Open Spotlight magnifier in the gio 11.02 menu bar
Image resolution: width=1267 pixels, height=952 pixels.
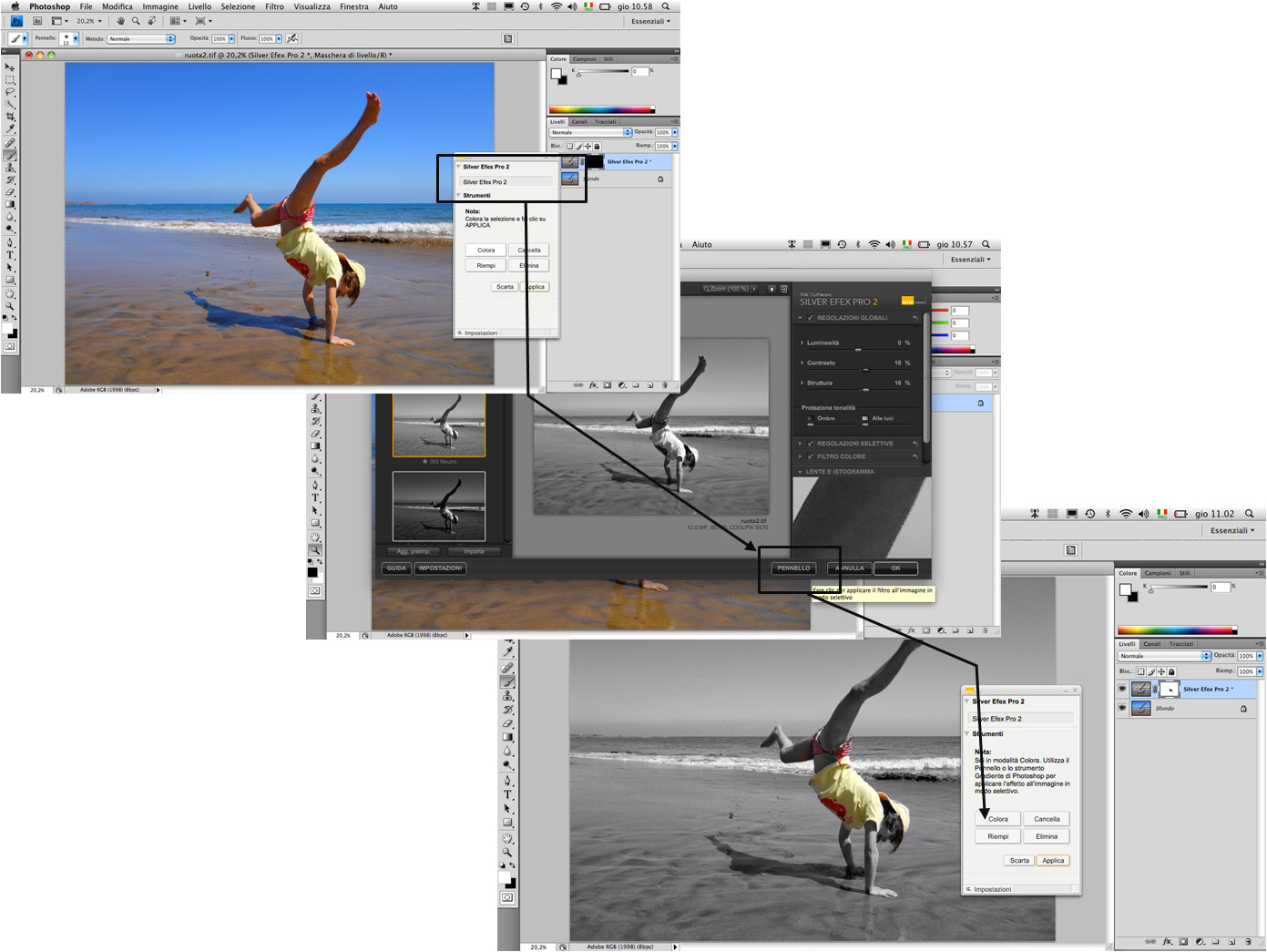click(1250, 514)
